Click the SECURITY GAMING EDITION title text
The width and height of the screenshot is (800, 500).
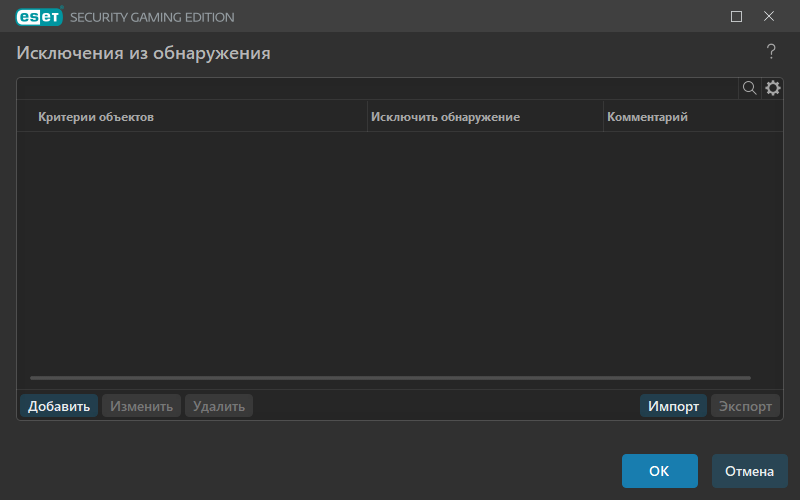click(x=152, y=17)
